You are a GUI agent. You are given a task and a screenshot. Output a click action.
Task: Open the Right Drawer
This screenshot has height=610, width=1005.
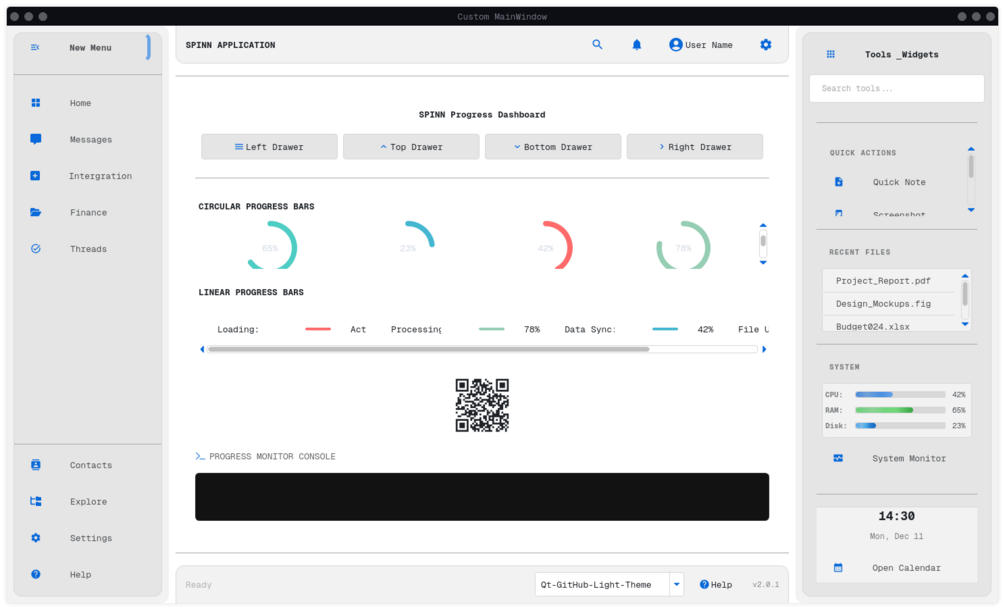[695, 147]
